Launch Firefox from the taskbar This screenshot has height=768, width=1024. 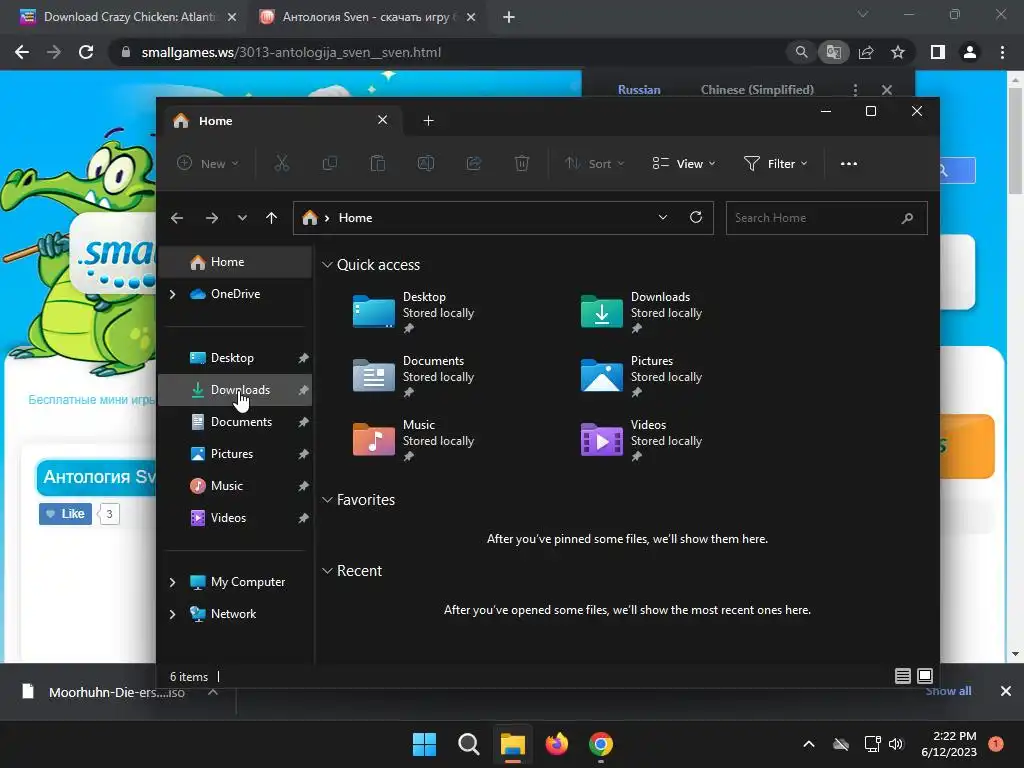tap(556, 744)
